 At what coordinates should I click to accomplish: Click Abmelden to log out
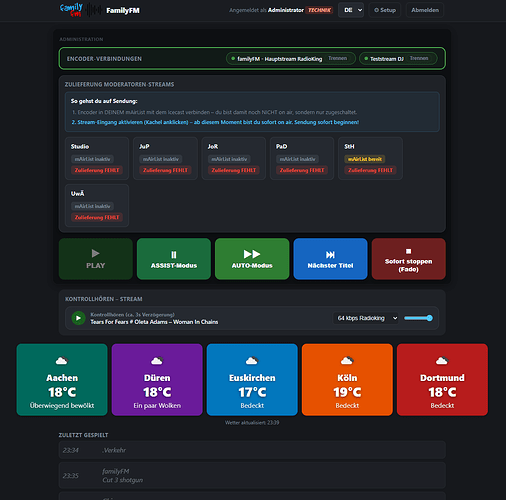pyautogui.click(x=425, y=10)
